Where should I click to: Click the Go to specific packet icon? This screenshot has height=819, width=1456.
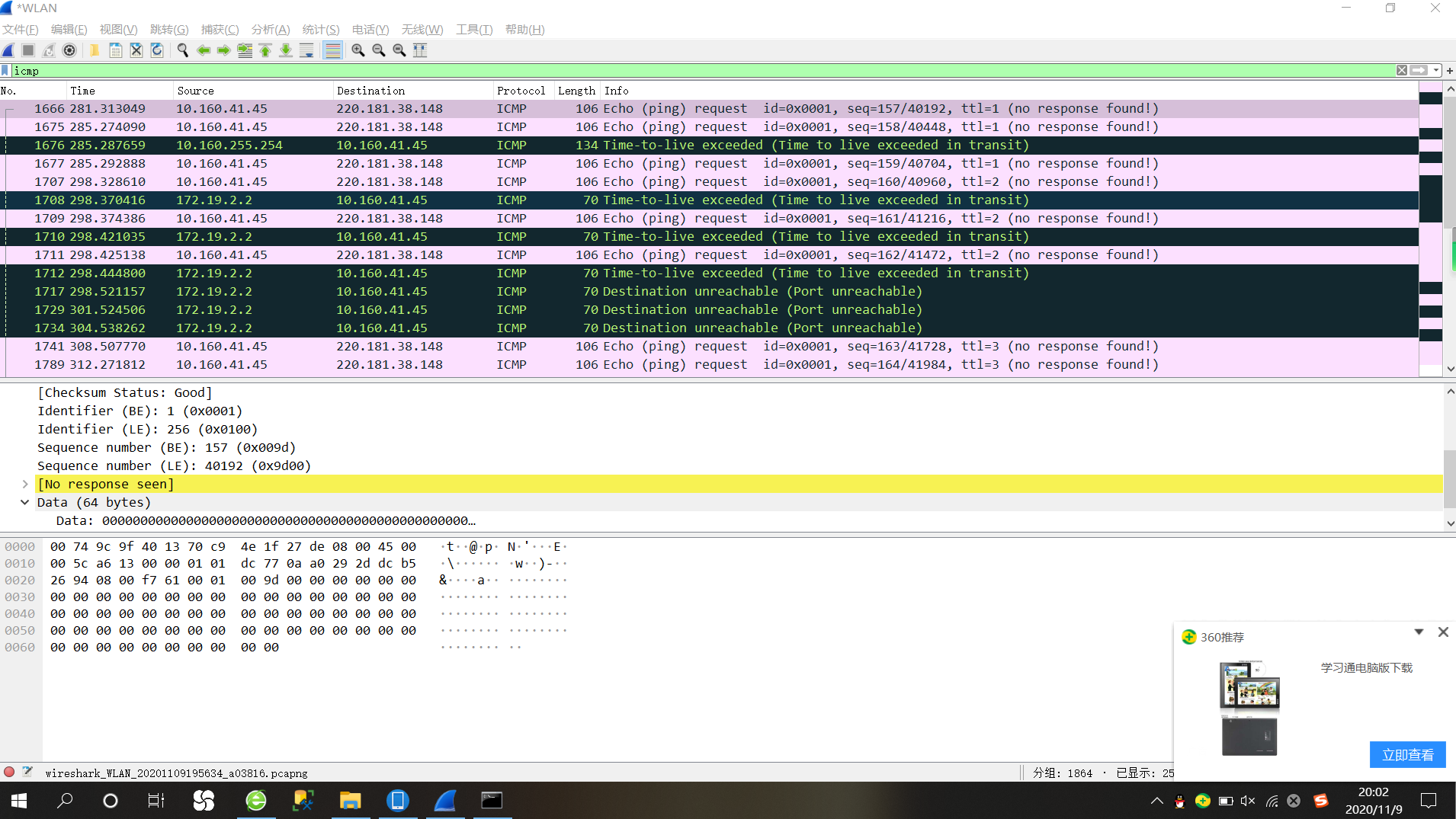245,50
